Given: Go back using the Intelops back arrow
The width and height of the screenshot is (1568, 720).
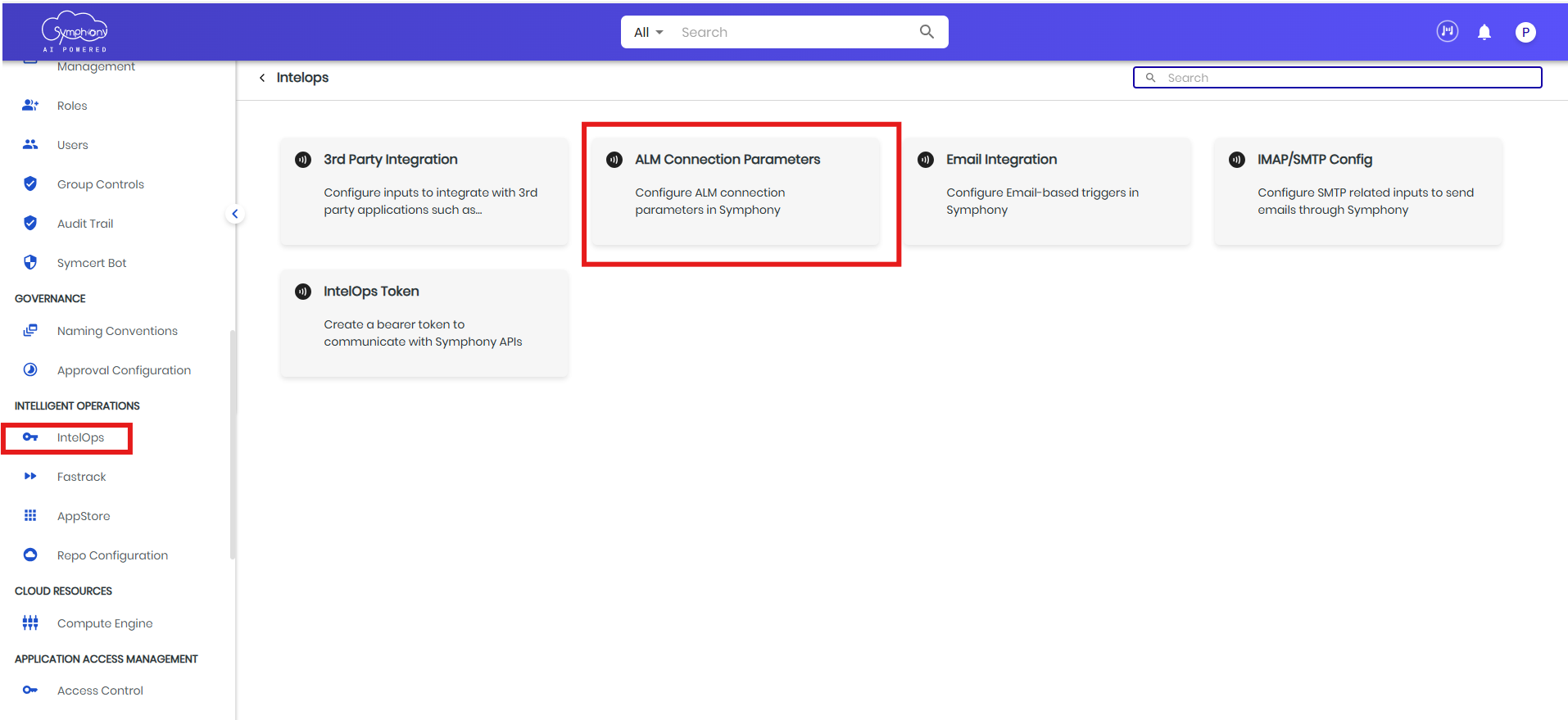Looking at the screenshot, I should (262, 78).
